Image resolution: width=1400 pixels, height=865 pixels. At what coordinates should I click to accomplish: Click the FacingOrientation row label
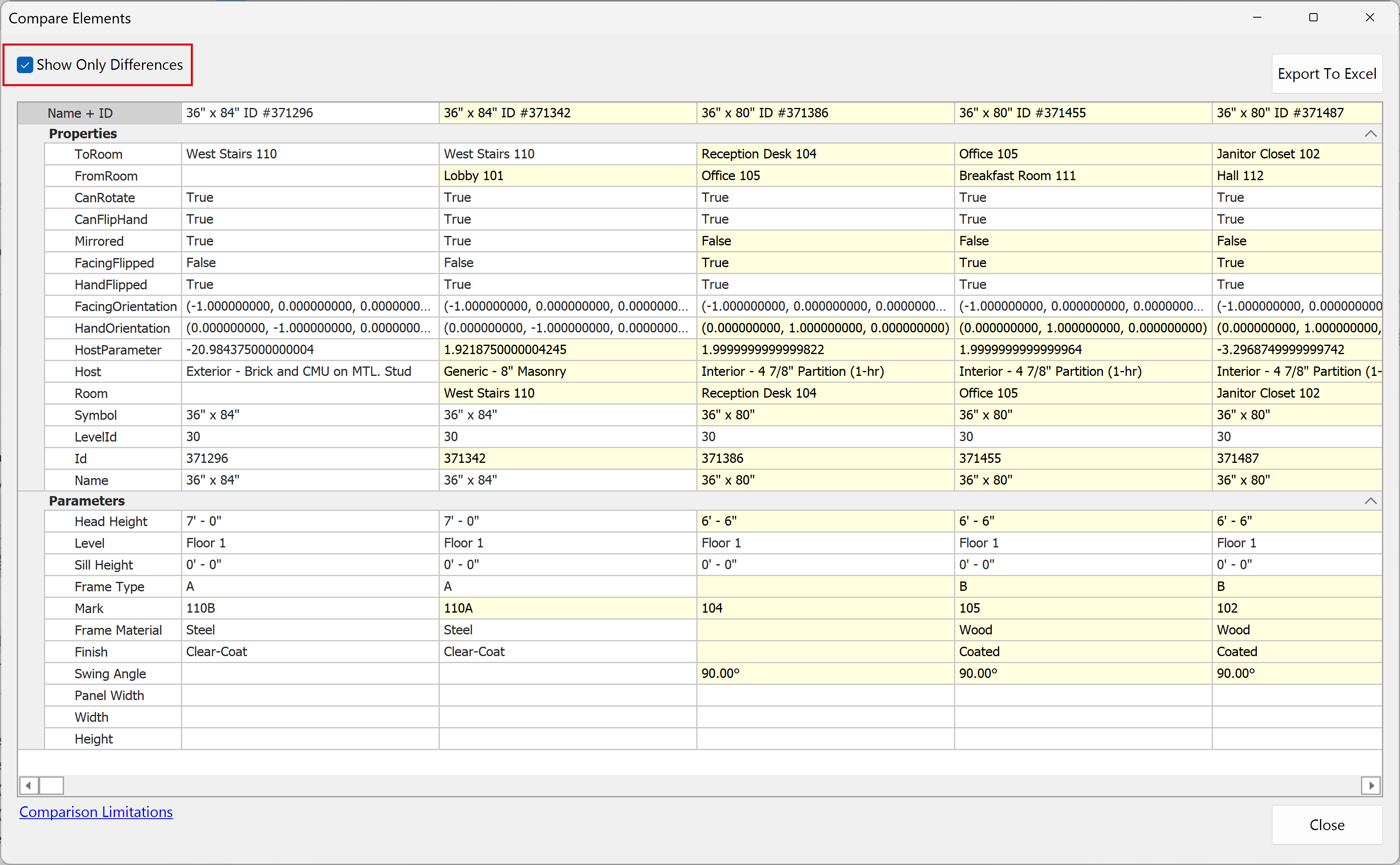[113, 307]
